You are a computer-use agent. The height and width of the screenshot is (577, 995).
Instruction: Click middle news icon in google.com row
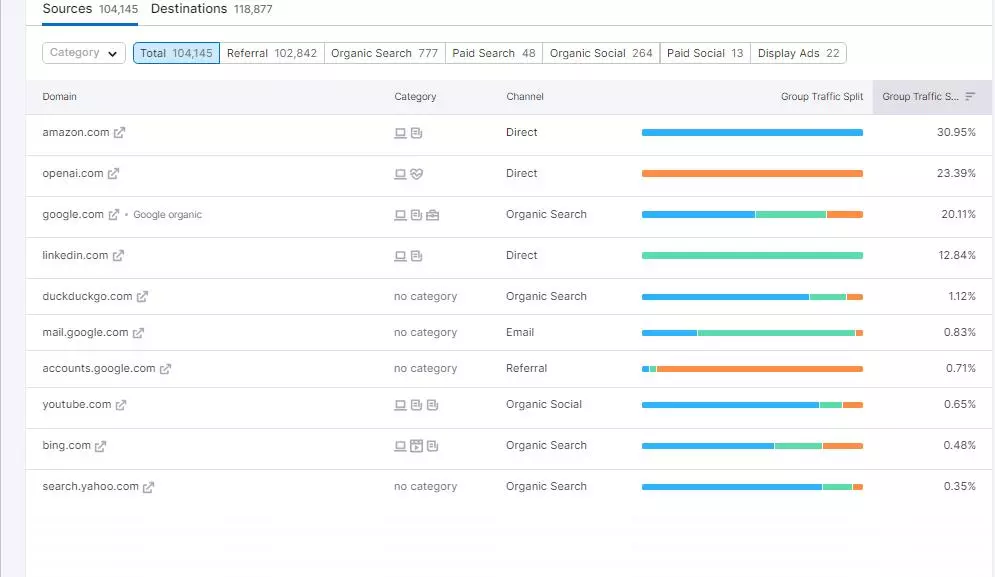[416, 215]
